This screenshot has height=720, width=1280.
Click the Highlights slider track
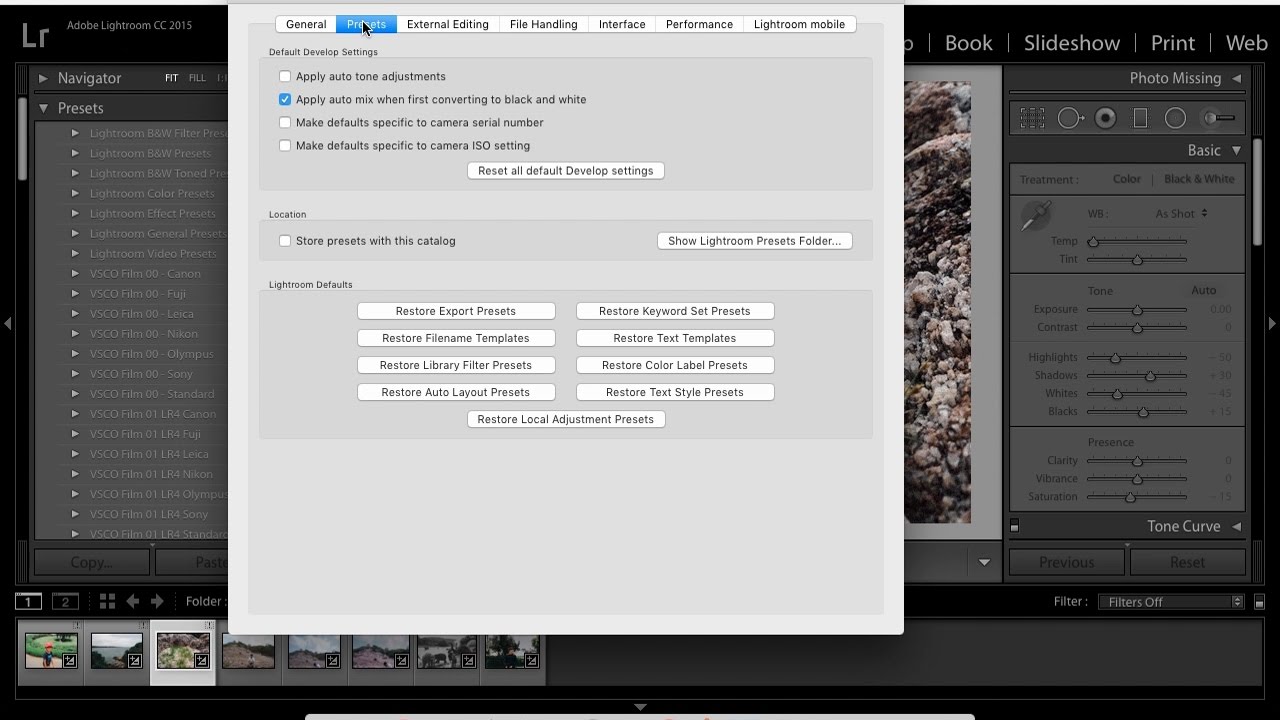coord(1137,358)
